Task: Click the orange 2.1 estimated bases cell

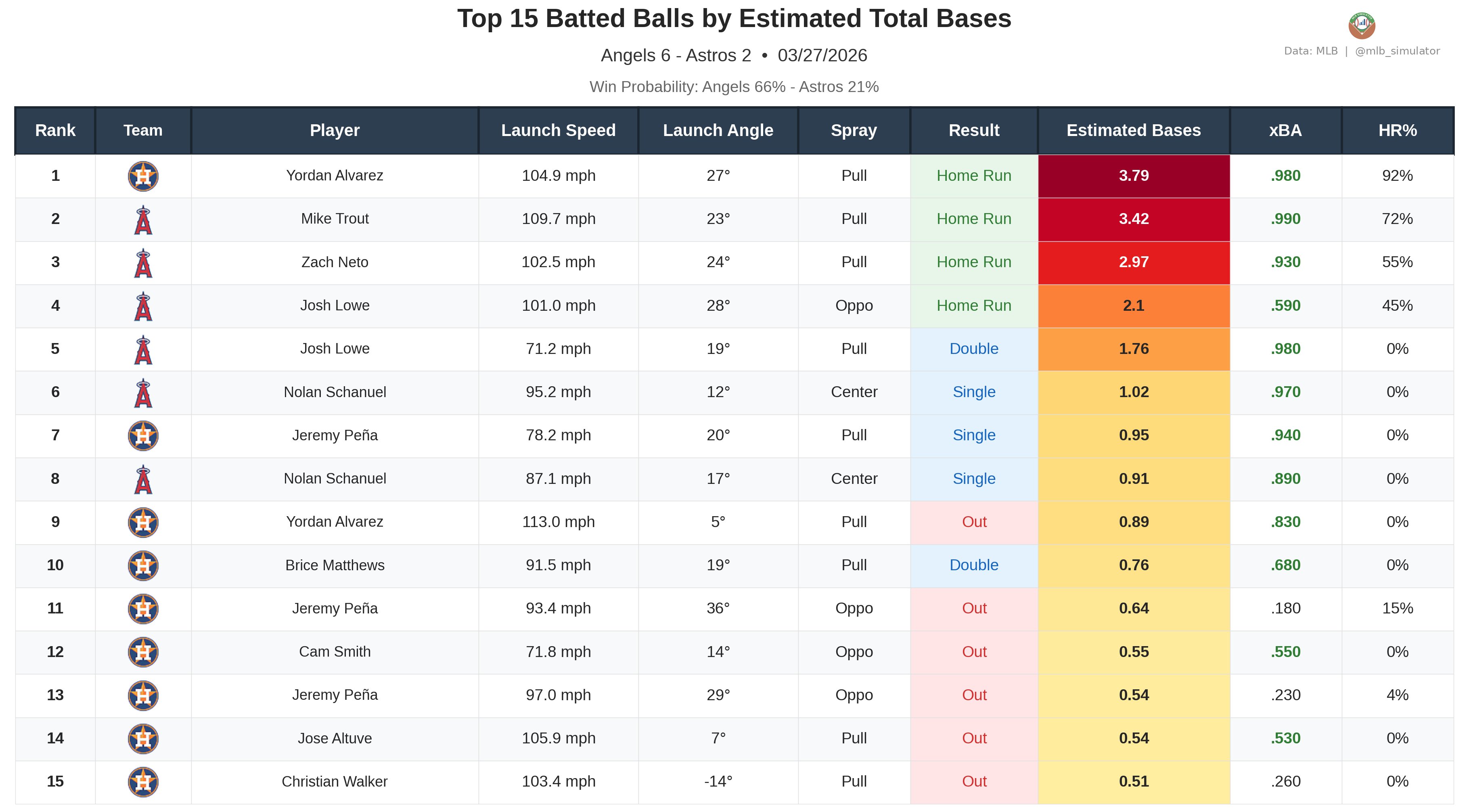Action: point(1133,306)
